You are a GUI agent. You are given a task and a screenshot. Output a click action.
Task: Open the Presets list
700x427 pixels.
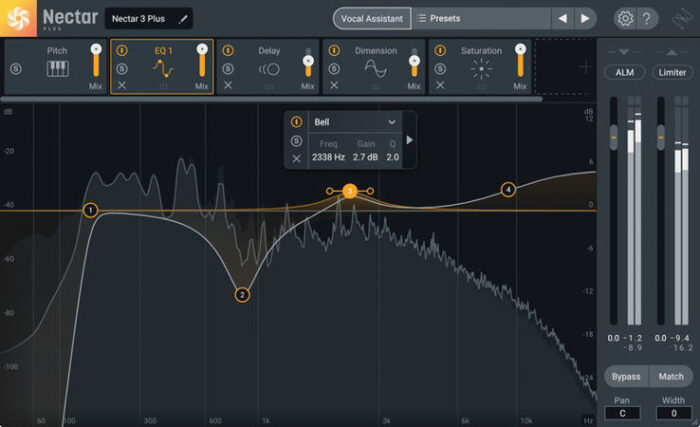pyautogui.click(x=480, y=18)
